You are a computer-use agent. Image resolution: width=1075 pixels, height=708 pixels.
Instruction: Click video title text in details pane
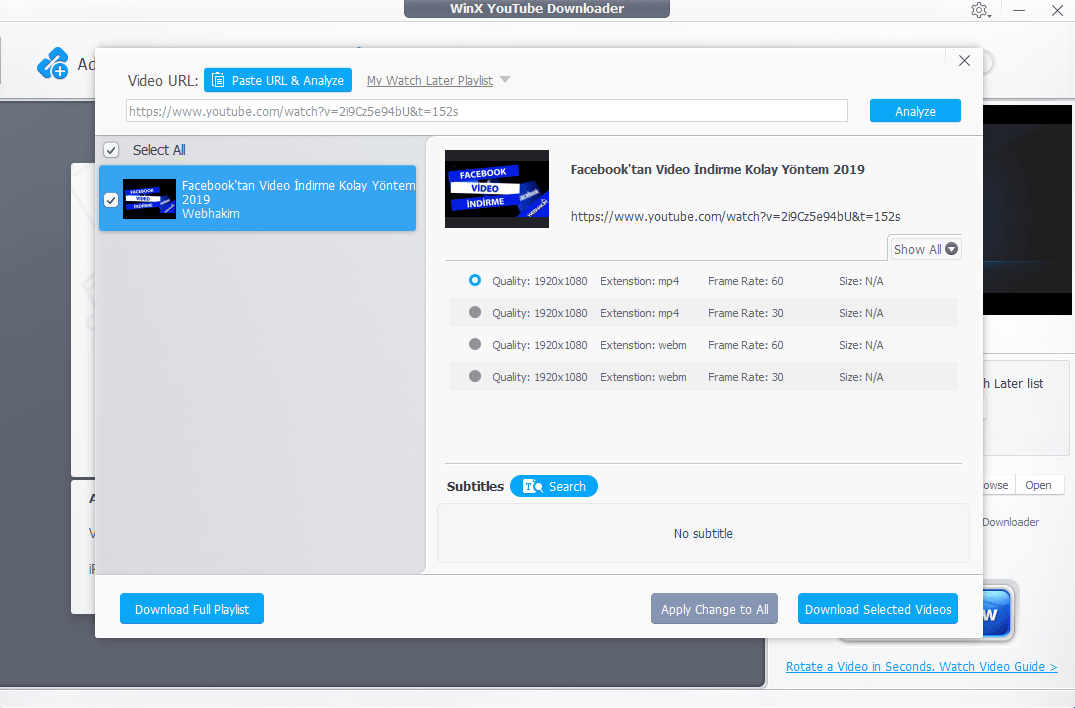[x=718, y=169]
